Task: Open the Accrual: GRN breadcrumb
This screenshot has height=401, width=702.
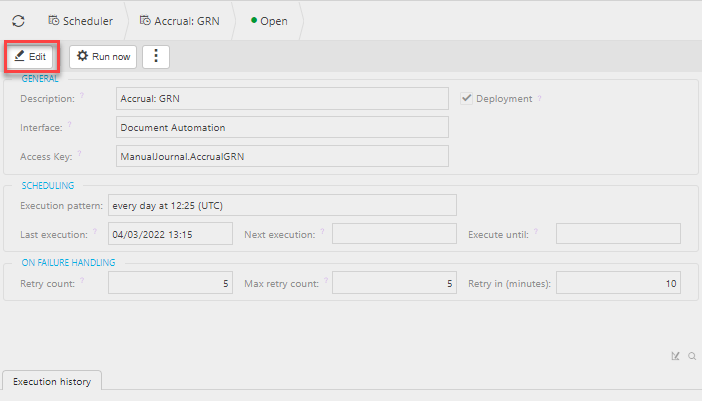Action: point(180,21)
